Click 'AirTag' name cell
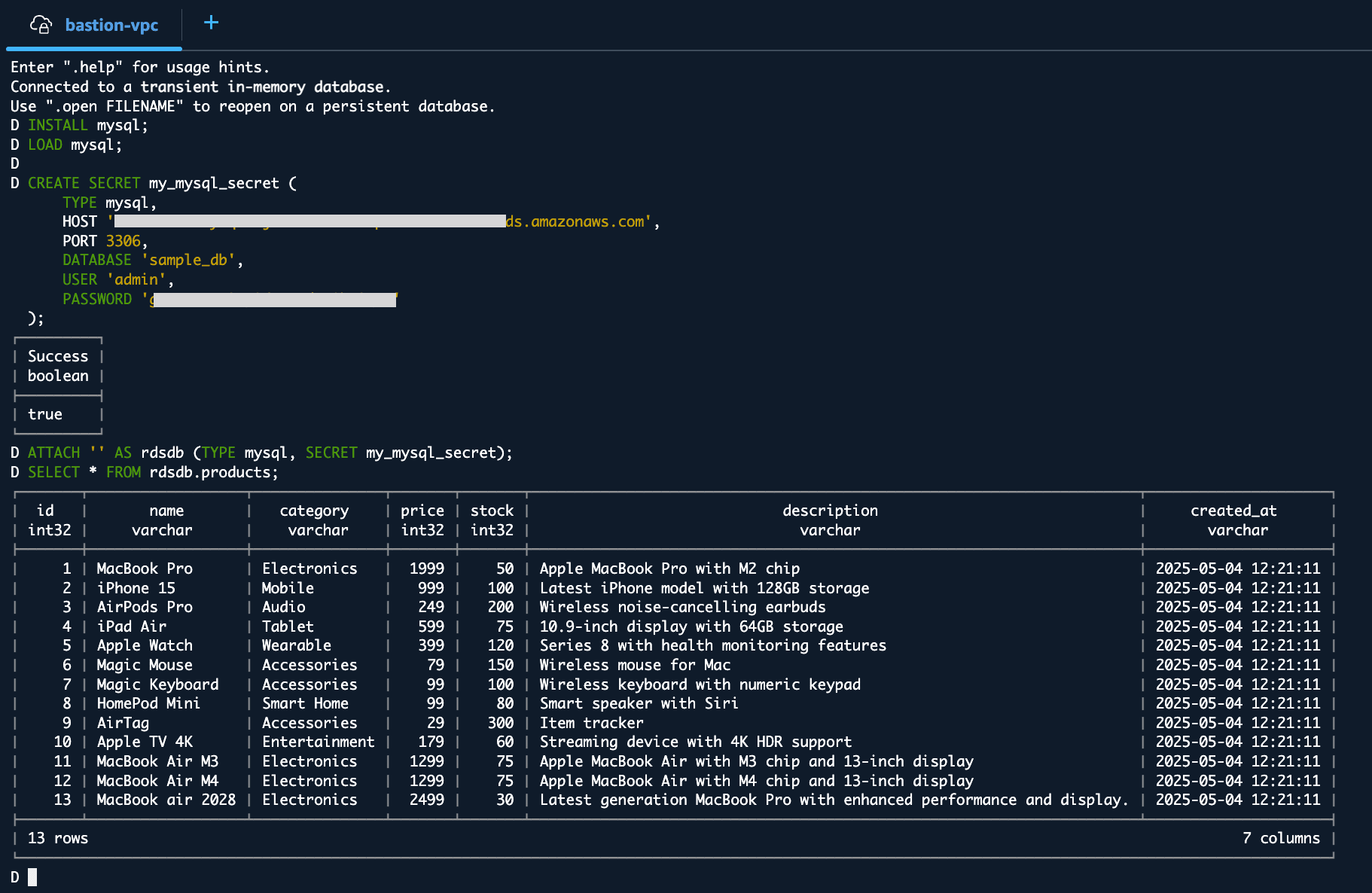 tap(123, 723)
